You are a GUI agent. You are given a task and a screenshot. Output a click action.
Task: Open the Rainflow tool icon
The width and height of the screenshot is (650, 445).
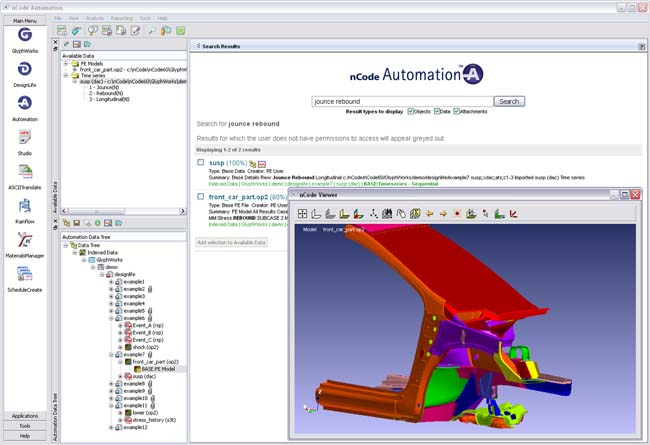pyautogui.click(x=25, y=206)
